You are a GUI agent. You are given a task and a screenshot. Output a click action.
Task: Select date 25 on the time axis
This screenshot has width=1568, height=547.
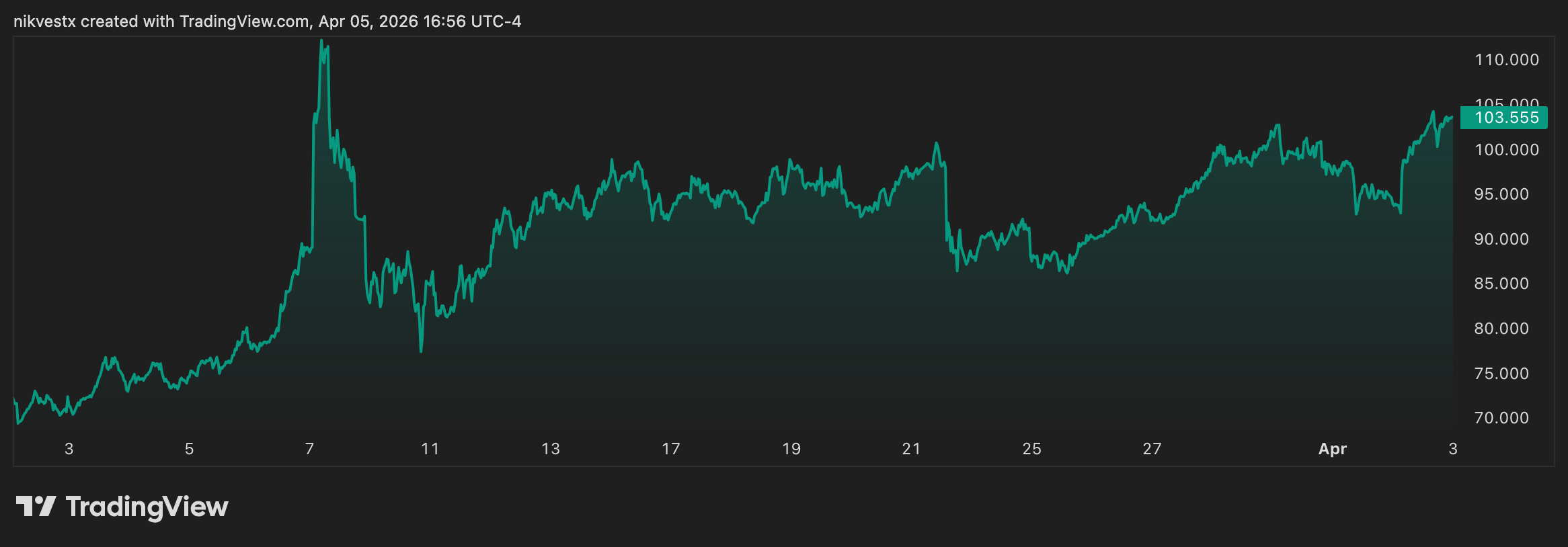[x=1031, y=449]
